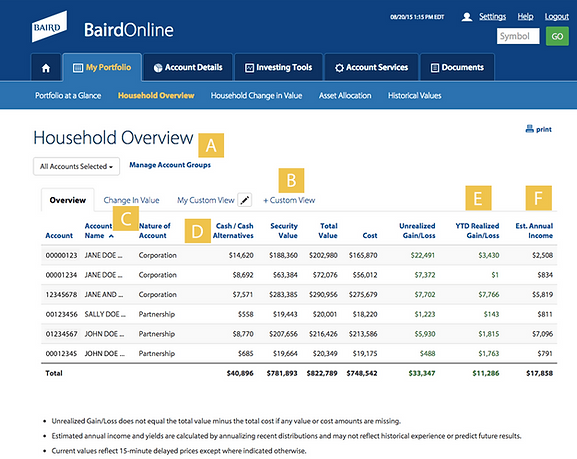
Task: Sort by Cost column header
Action: tap(370, 236)
